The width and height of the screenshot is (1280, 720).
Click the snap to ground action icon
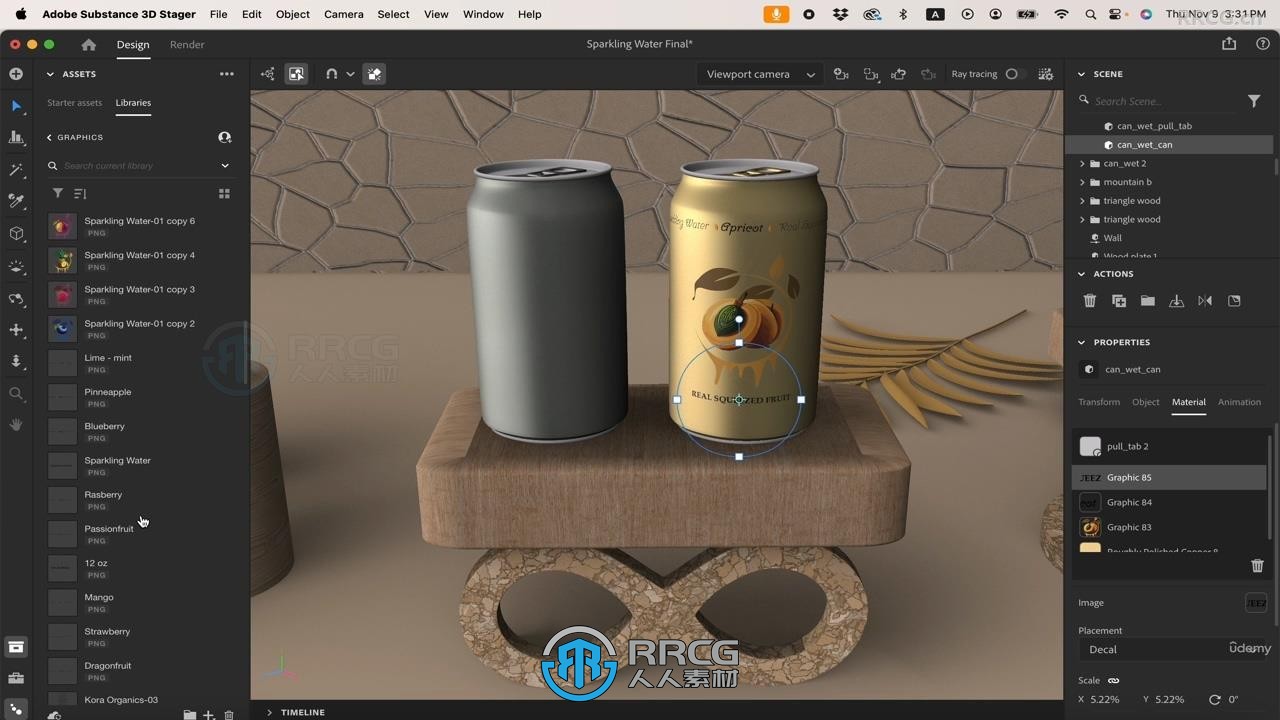1176,301
